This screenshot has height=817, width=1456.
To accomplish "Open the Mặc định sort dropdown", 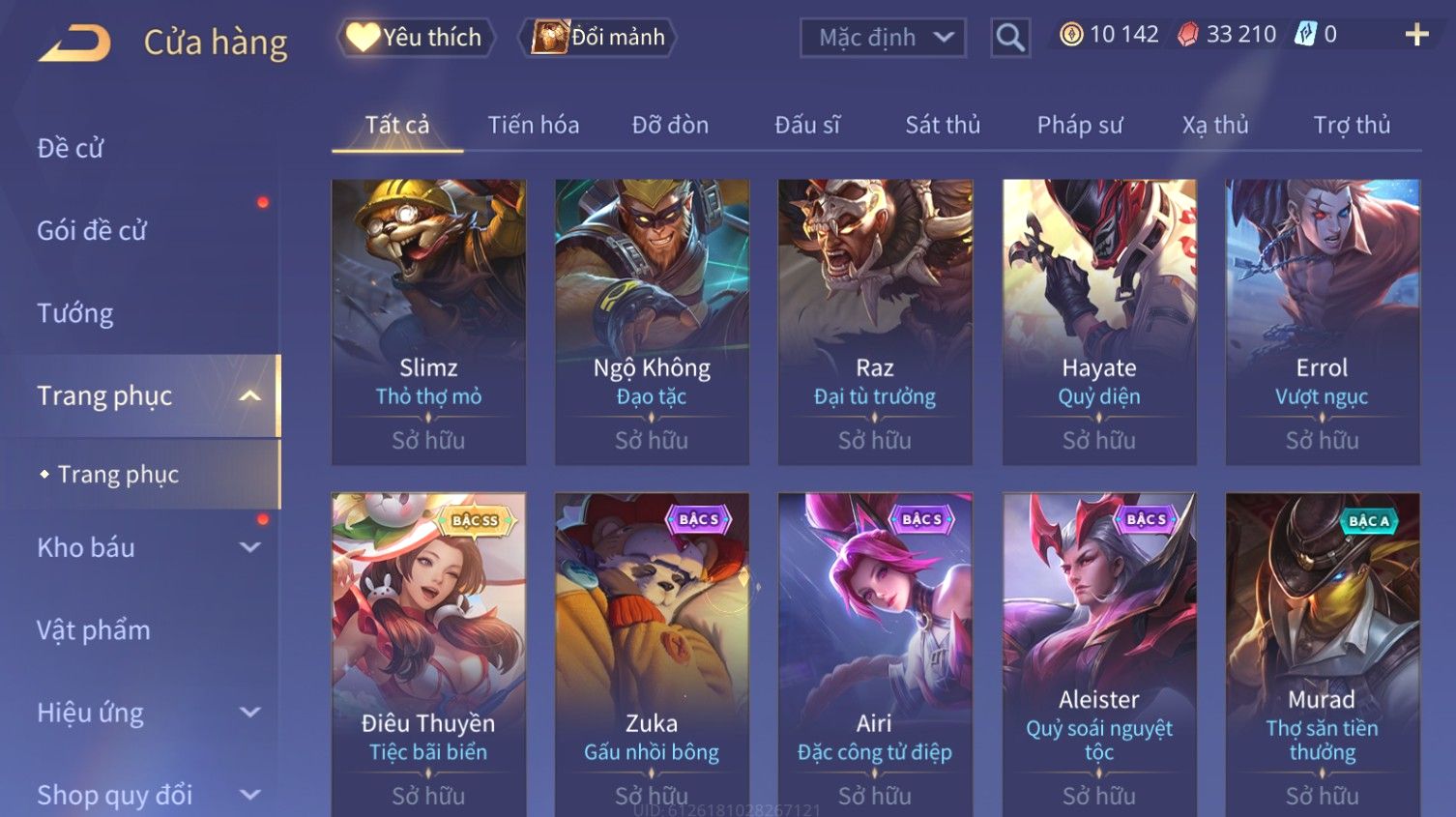I will [x=883, y=38].
